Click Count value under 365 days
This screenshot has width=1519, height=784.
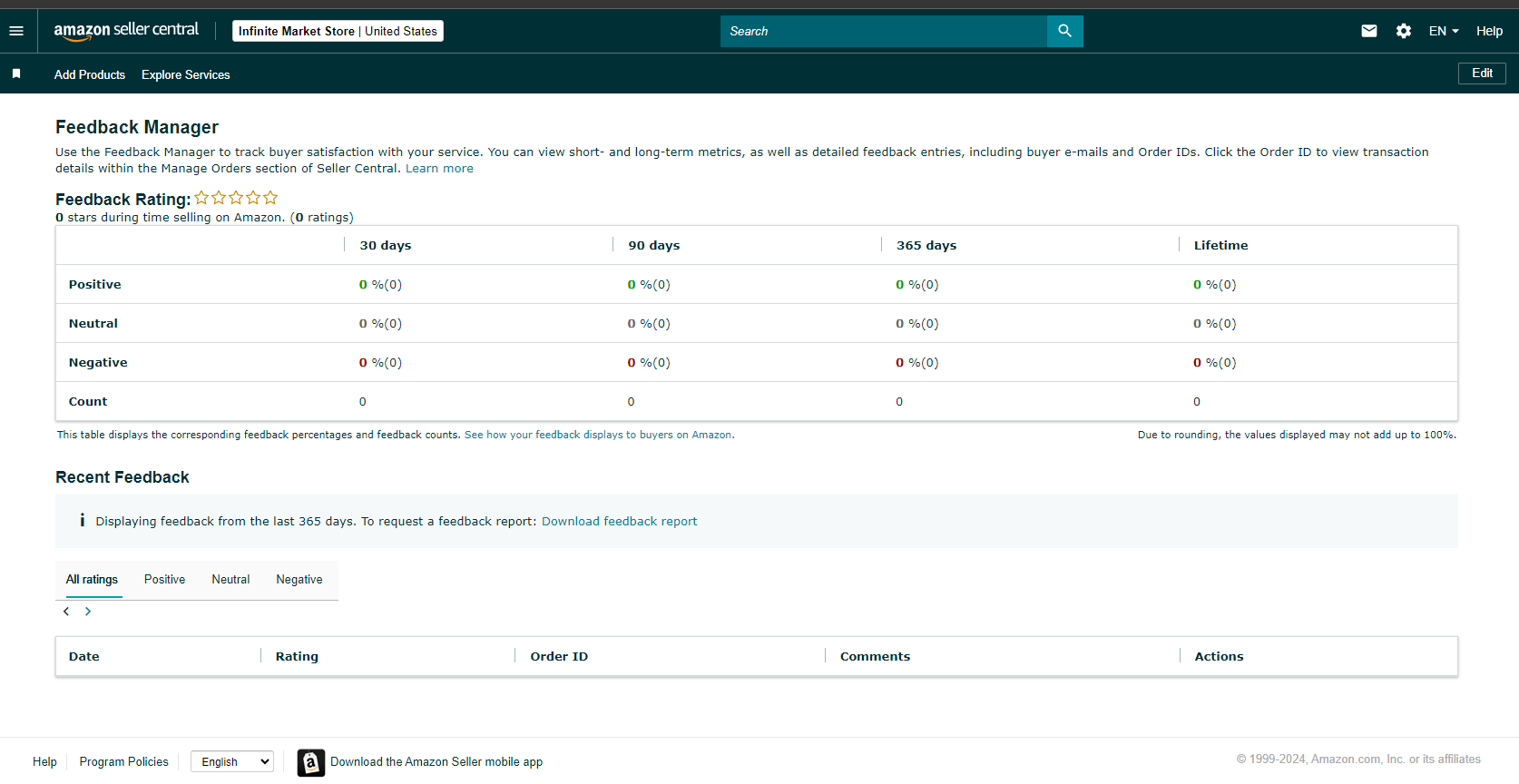[x=899, y=401]
